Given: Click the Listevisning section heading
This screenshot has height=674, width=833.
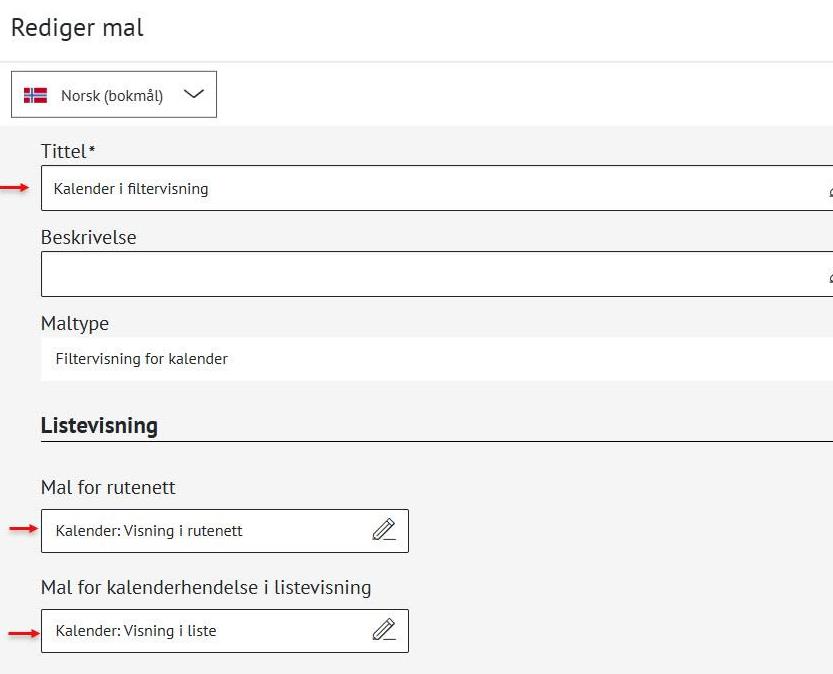Looking at the screenshot, I should pos(99,425).
